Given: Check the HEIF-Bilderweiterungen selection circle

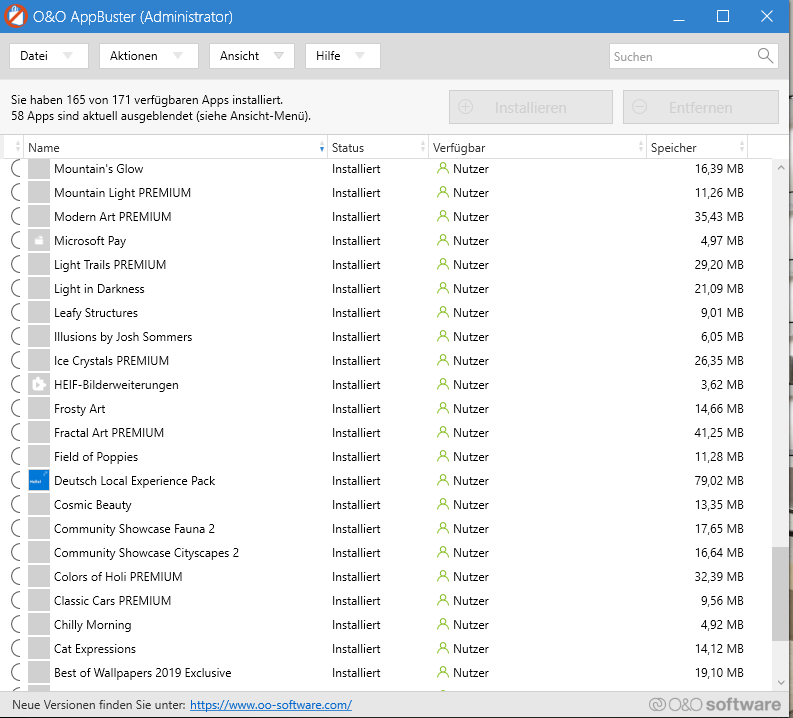Looking at the screenshot, I should click(x=17, y=385).
